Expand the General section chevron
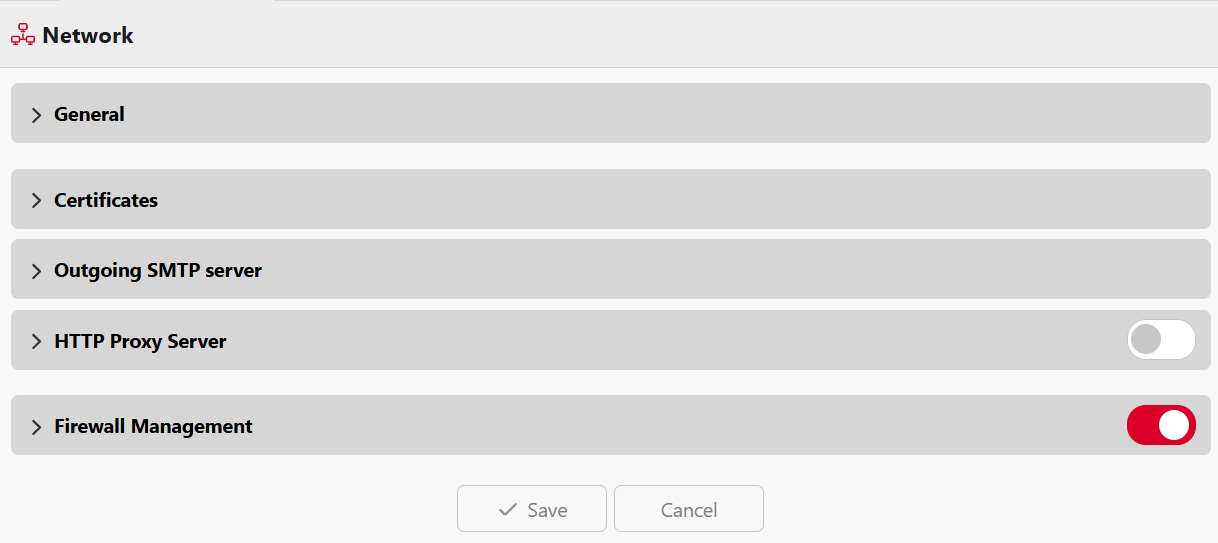The height and width of the screenshot is (543, 1218). point(36,115)
